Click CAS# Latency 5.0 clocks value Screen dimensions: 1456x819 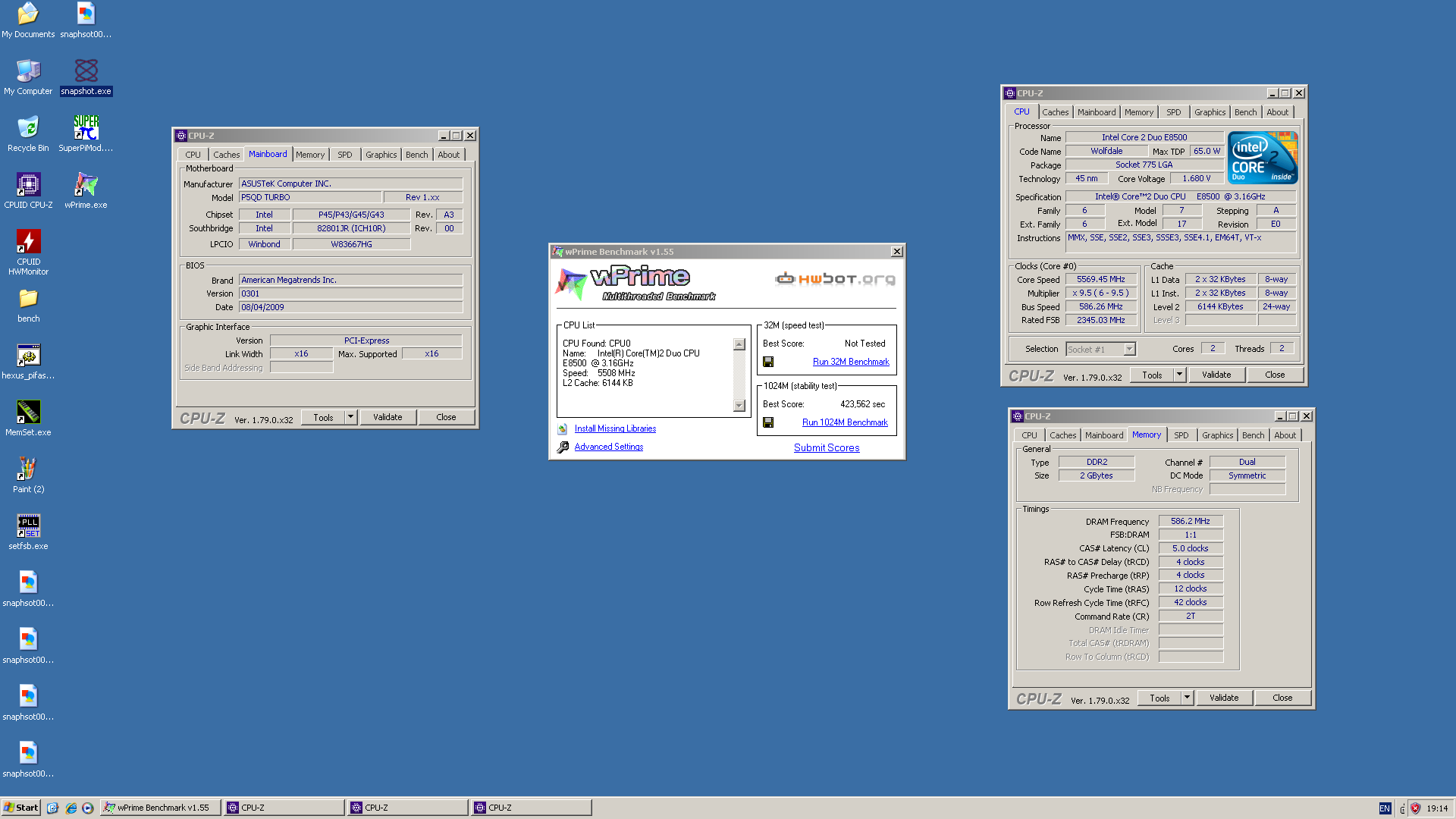pyautogui.click(x=1190, y=549)
